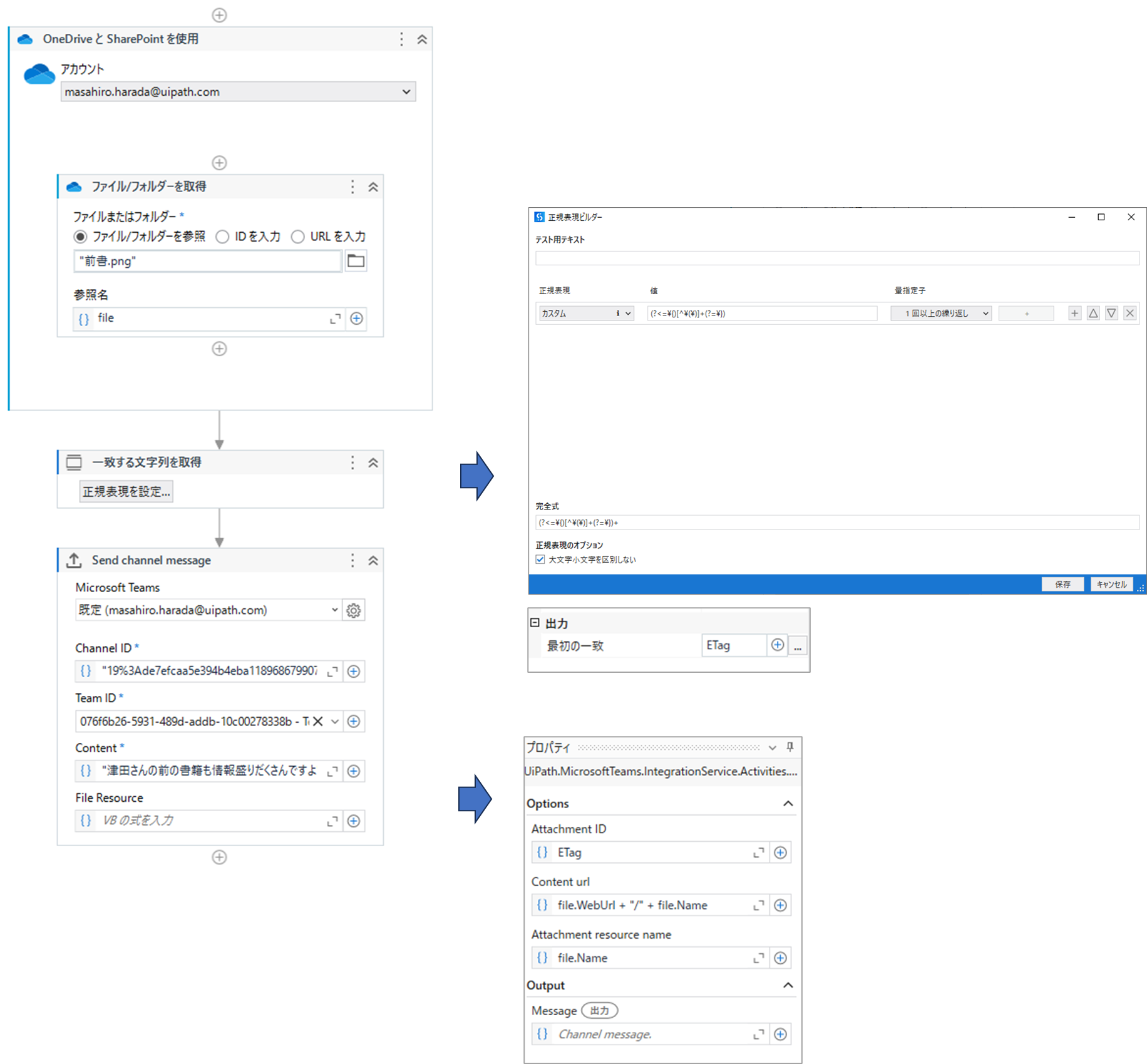Collapse the 出力 property section
This screenshot has height=1064, width=1147.
coord(535,623)
